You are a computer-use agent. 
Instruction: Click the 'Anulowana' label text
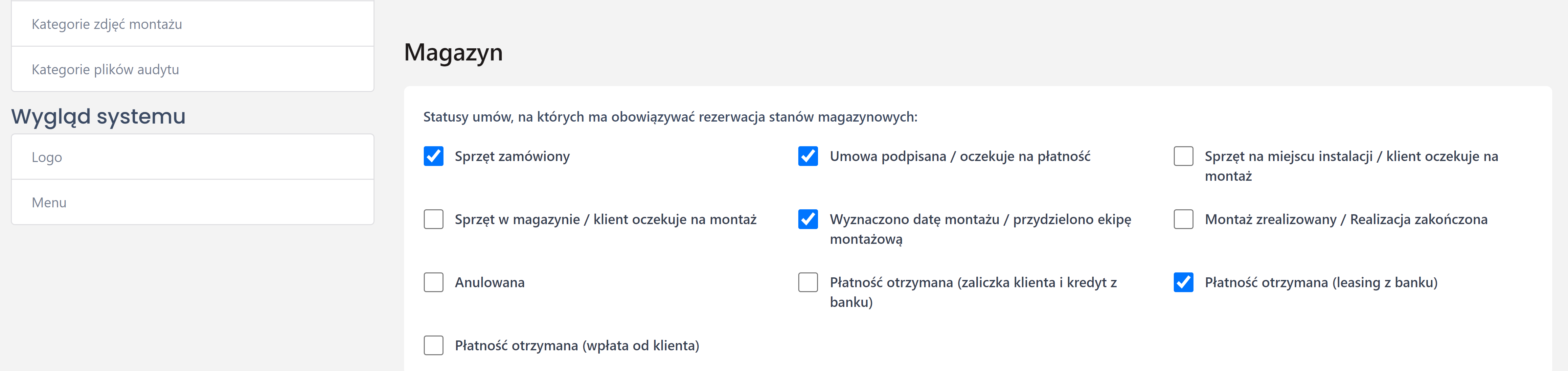(489, 283)
